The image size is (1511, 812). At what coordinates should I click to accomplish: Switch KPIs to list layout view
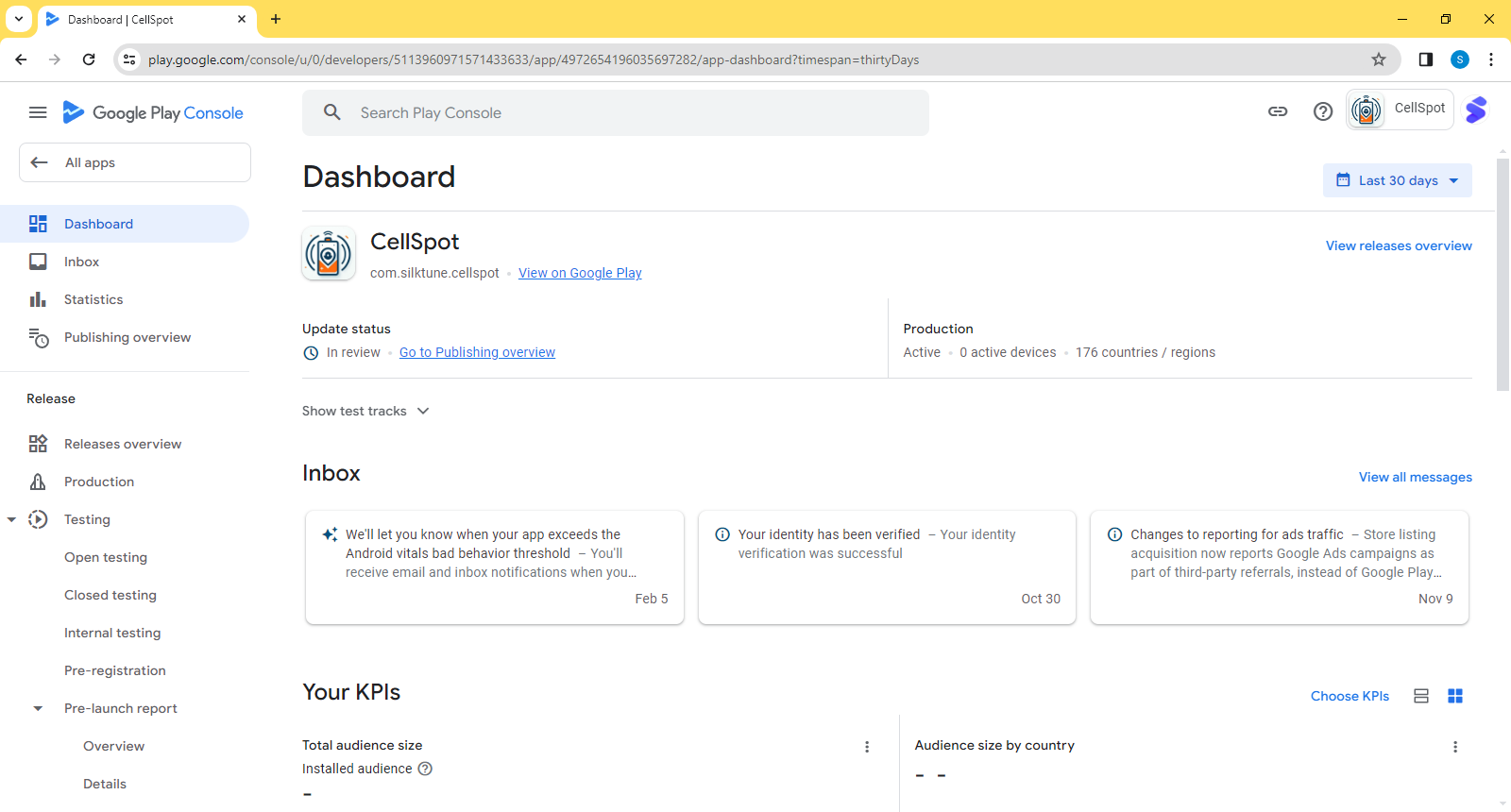(1421, 696)
